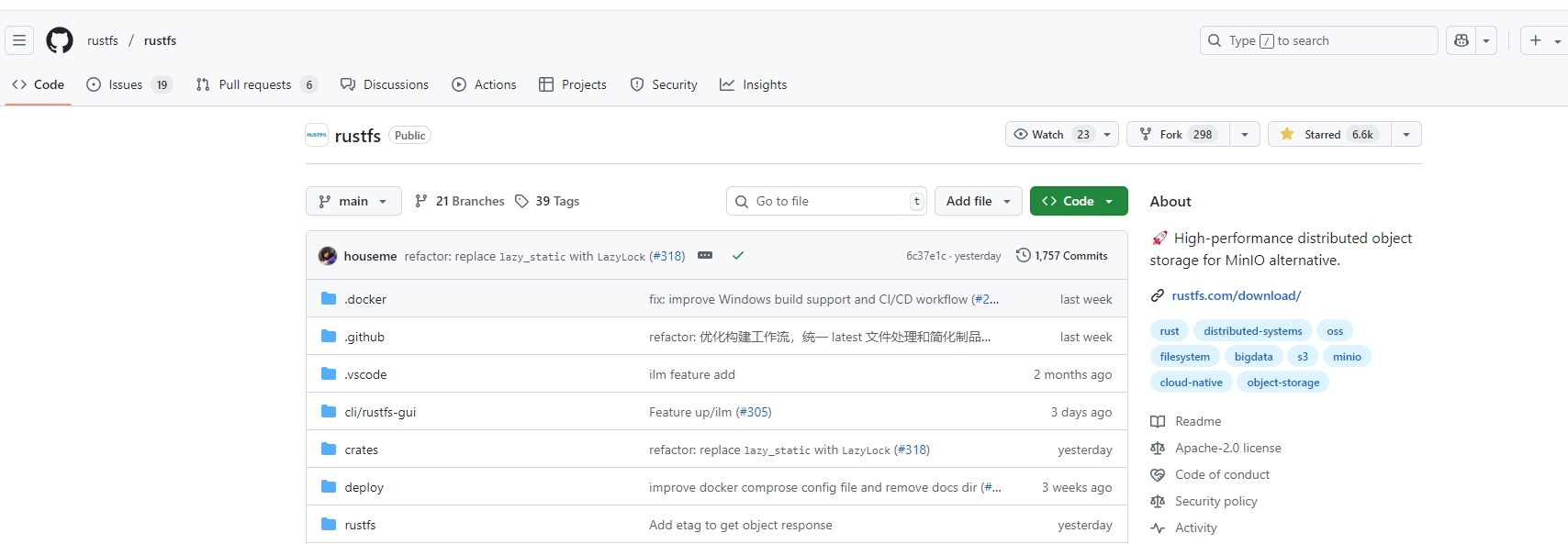Select the rust topic tag
Image resolution: width=1568 pixels, height=544 pixels.
coord(1170,331)
